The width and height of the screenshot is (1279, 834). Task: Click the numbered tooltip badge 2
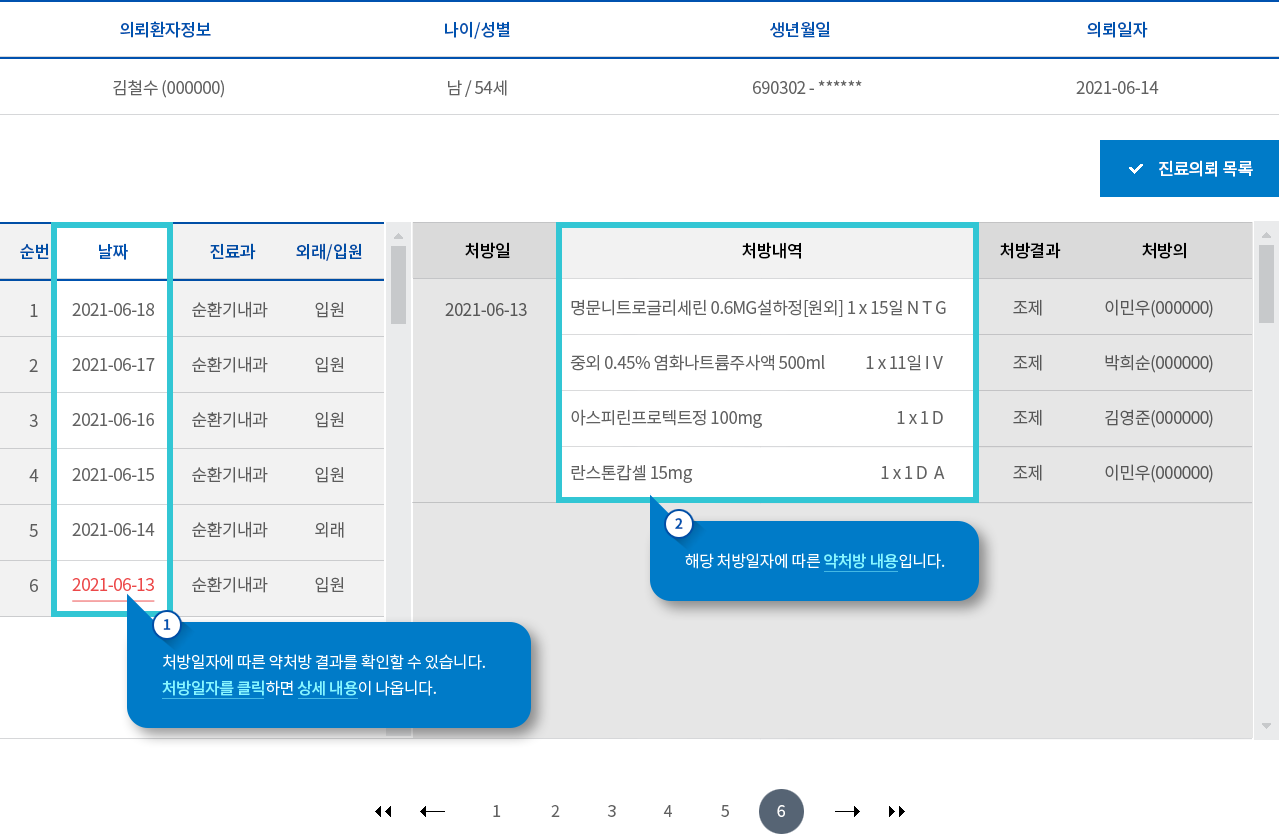(x=678, y=523)
